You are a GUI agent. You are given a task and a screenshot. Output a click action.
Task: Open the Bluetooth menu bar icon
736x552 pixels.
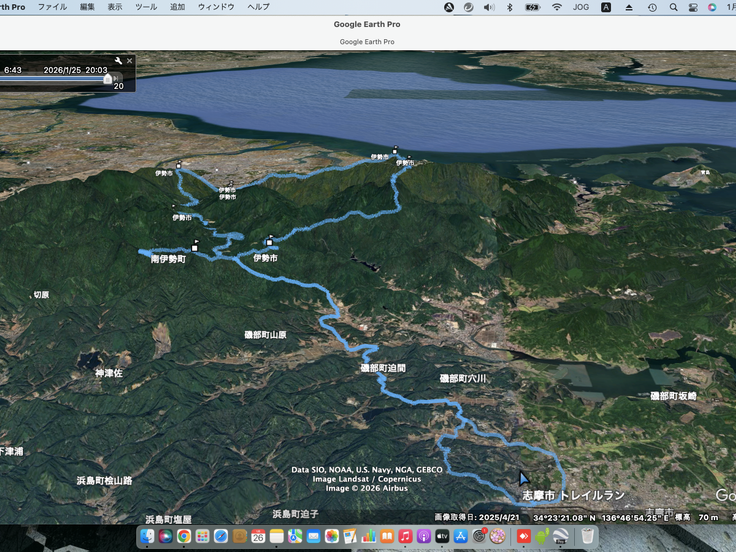pos(509,7)
